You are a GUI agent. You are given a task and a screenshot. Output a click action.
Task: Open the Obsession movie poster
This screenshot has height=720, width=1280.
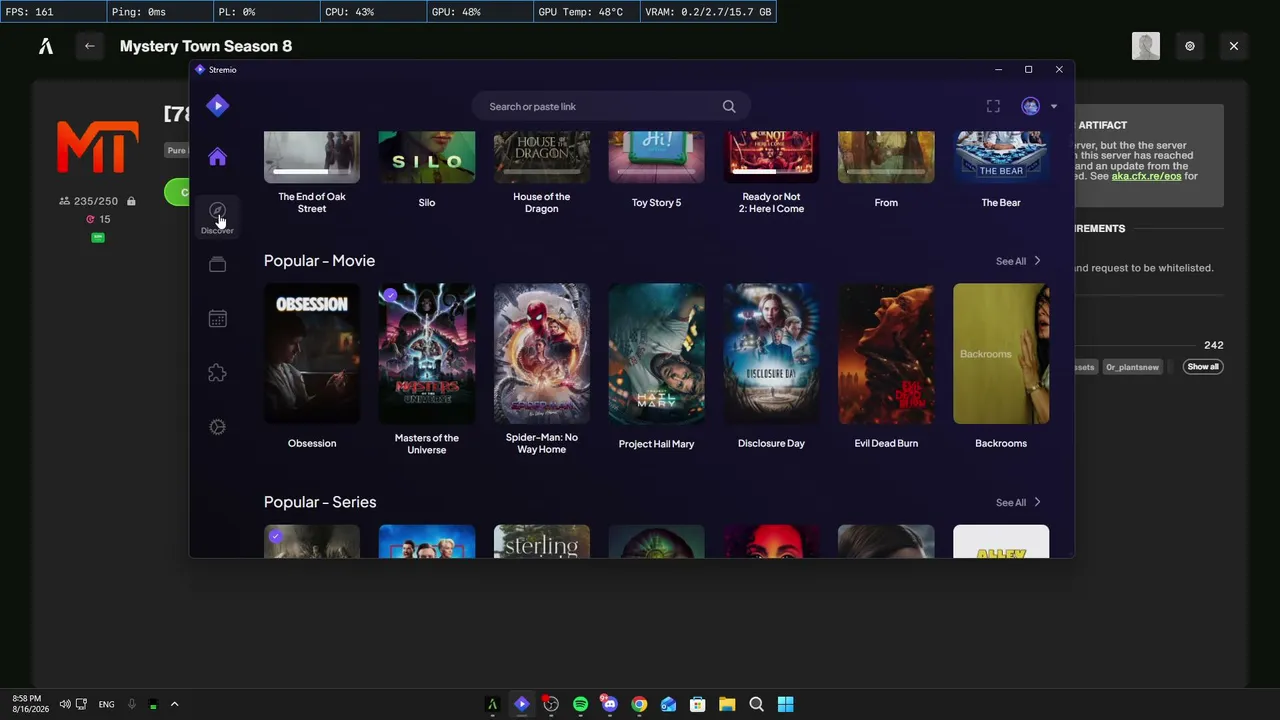pos(312,354)
